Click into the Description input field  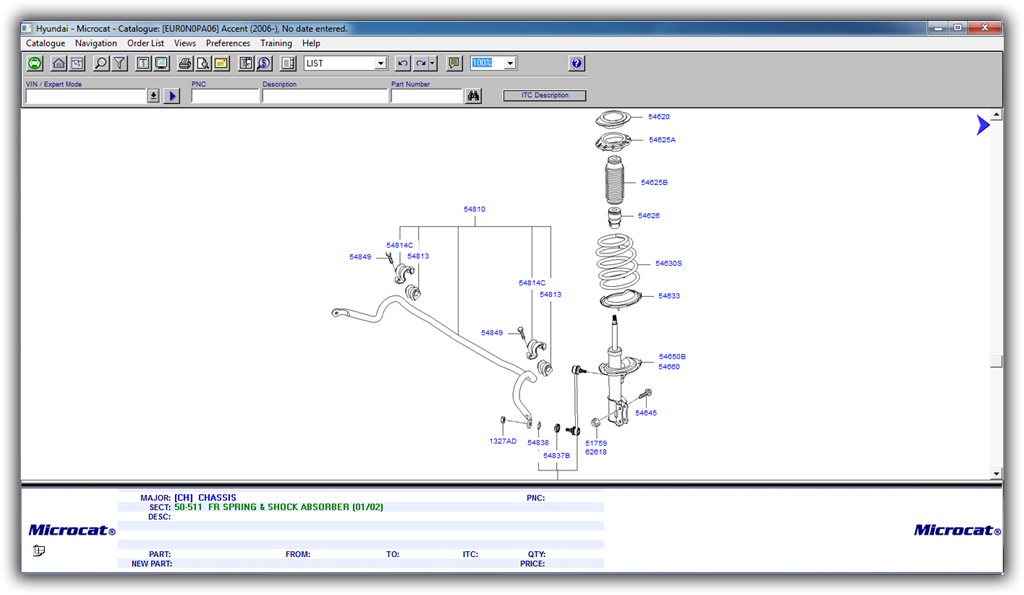coord(325,96)
